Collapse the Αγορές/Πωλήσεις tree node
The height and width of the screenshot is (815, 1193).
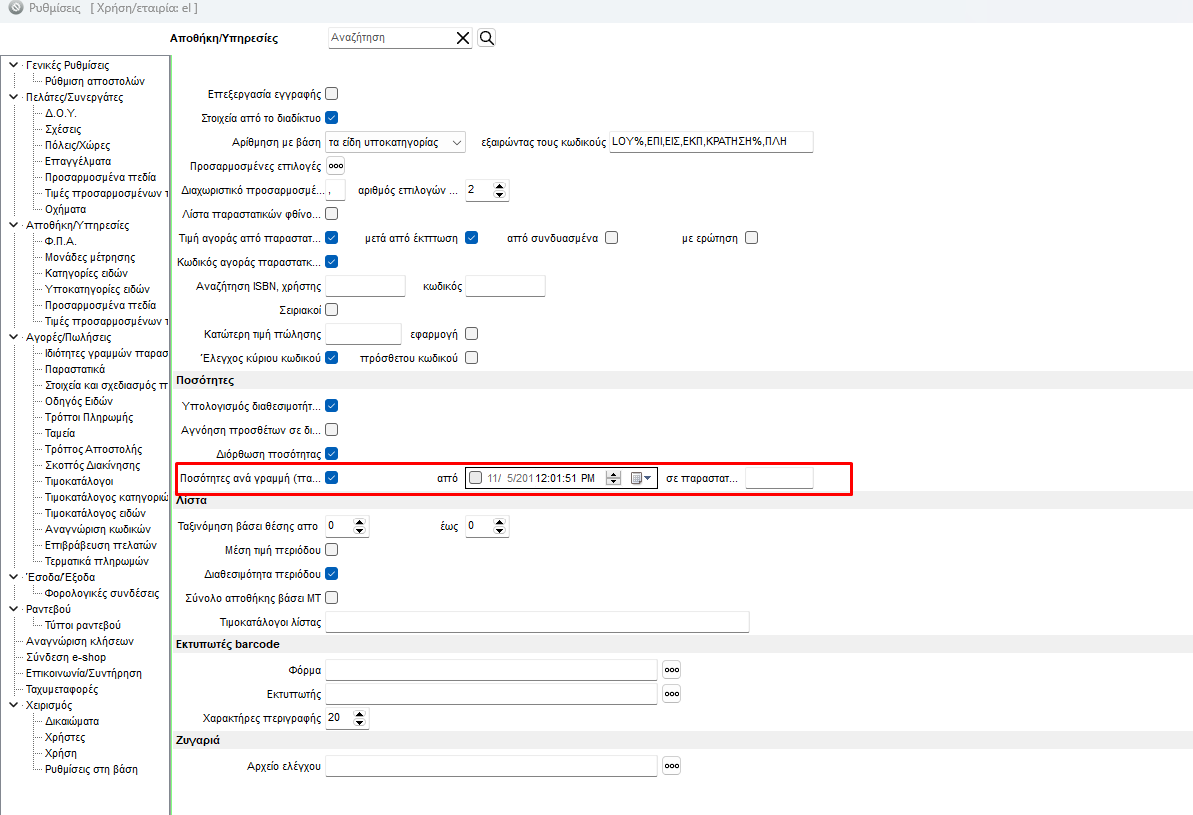(13, 337)
